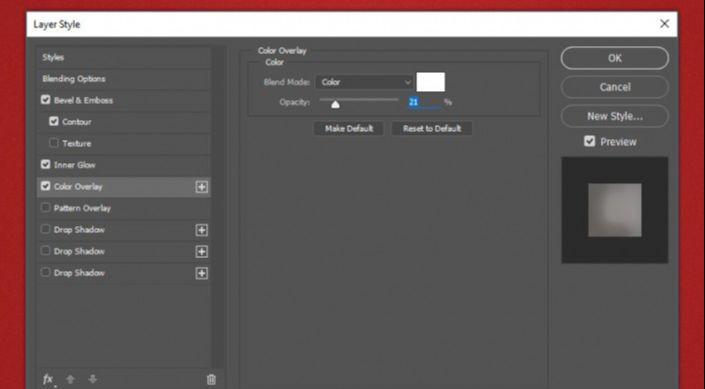Click the Cancel button
The width and height of the screenshot is (705, 389).
pyautogui.click(x=615, y=87)
